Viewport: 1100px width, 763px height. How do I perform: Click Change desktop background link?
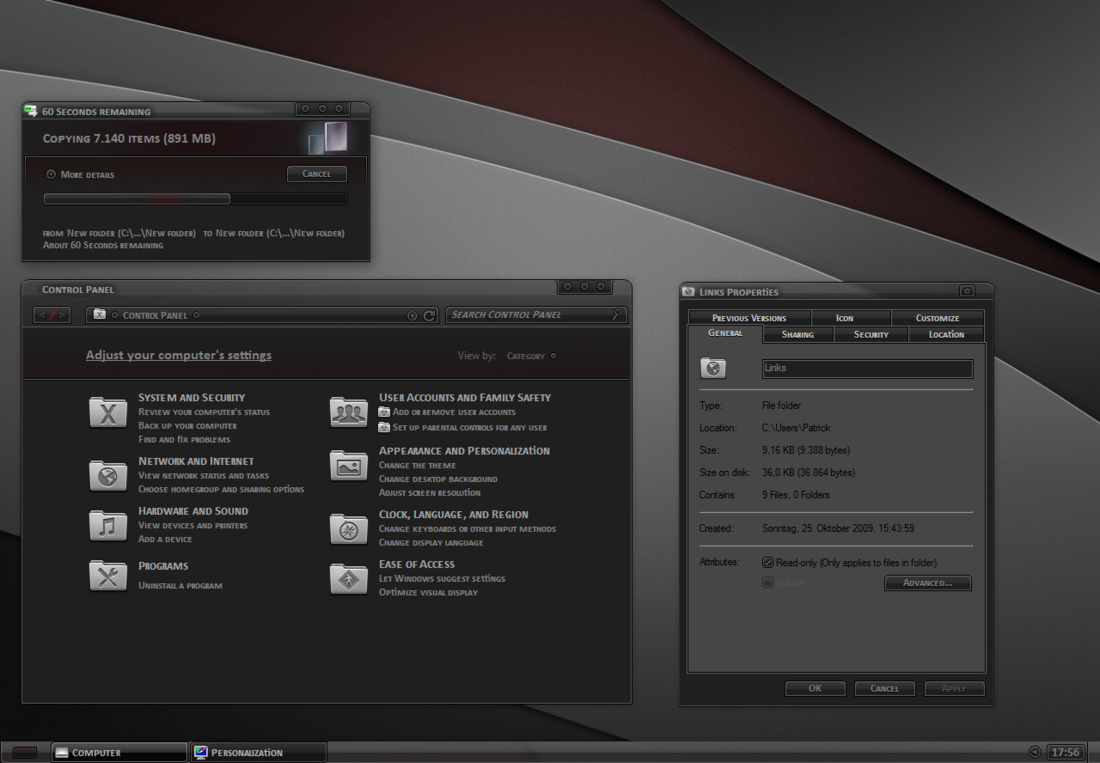coord(438,480)
